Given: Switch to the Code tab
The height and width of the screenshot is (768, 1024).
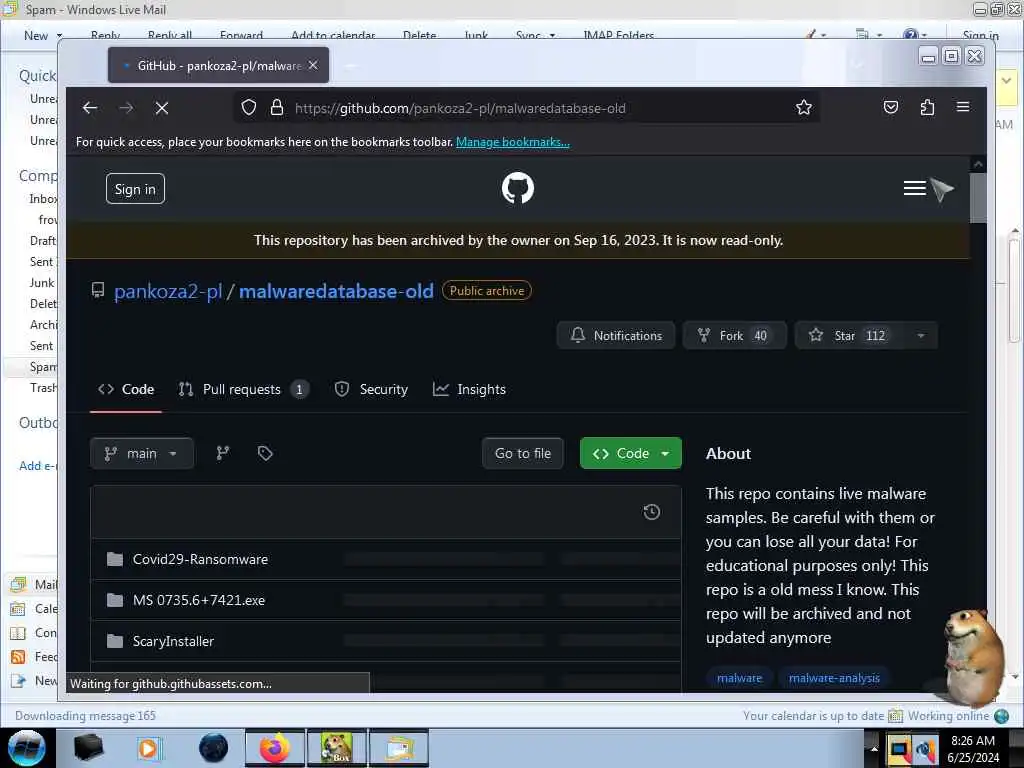Looking at the screenshot, I should [x=126, y=389].
